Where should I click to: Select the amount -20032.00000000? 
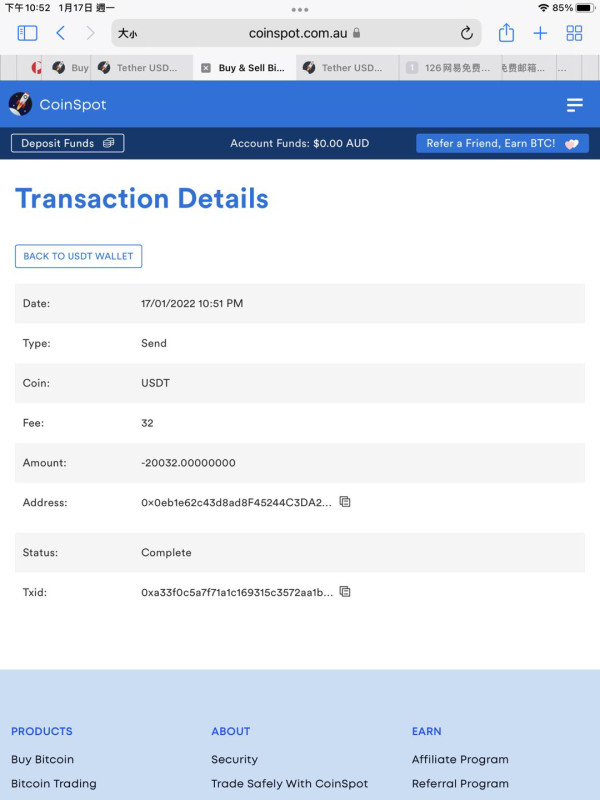188,463
